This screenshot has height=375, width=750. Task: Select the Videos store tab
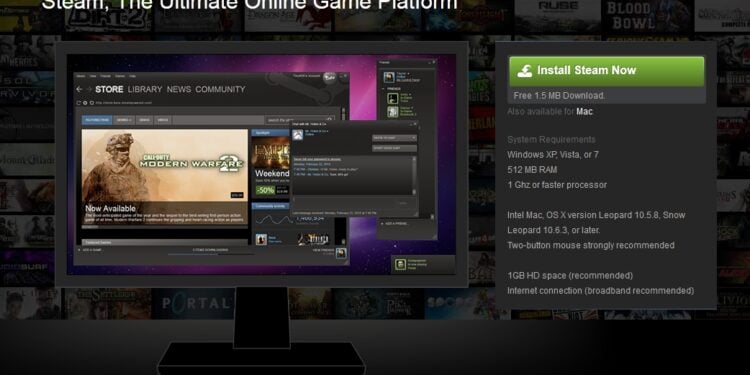(x=163, y=120)
